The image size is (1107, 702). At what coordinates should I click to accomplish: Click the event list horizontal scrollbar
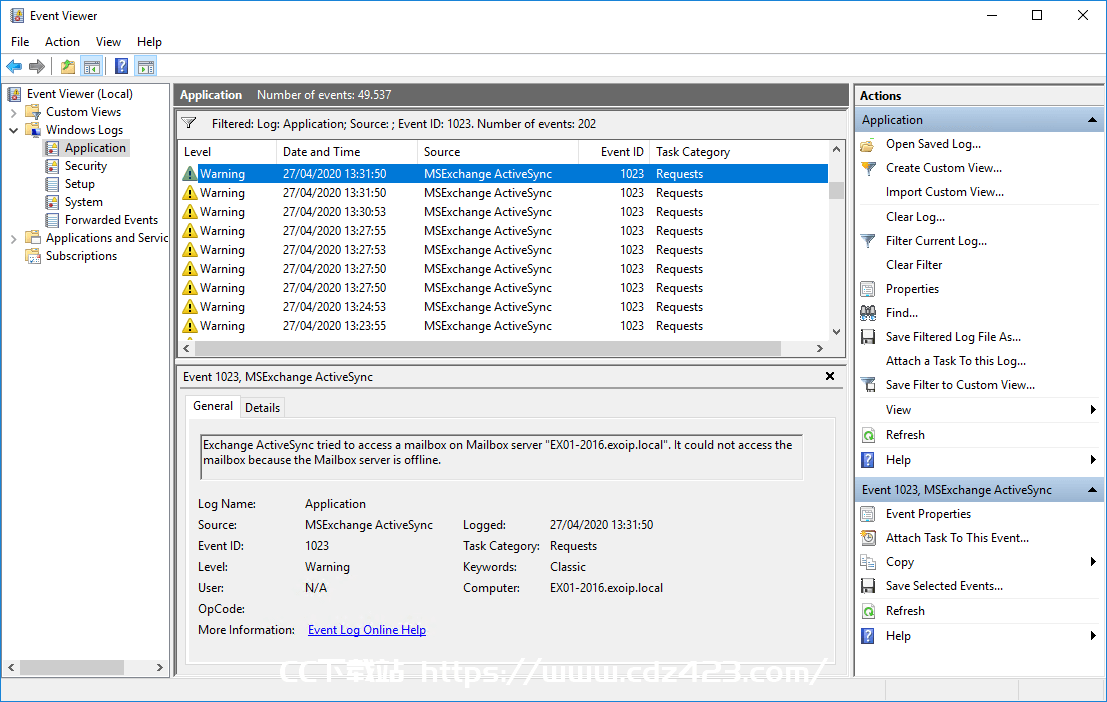[489, 348]
